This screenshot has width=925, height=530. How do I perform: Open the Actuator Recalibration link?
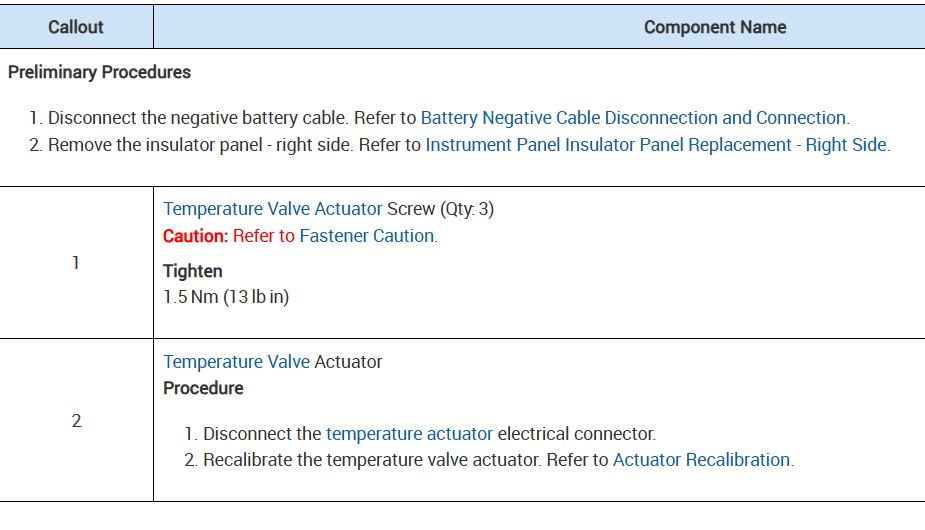point(701,460)
